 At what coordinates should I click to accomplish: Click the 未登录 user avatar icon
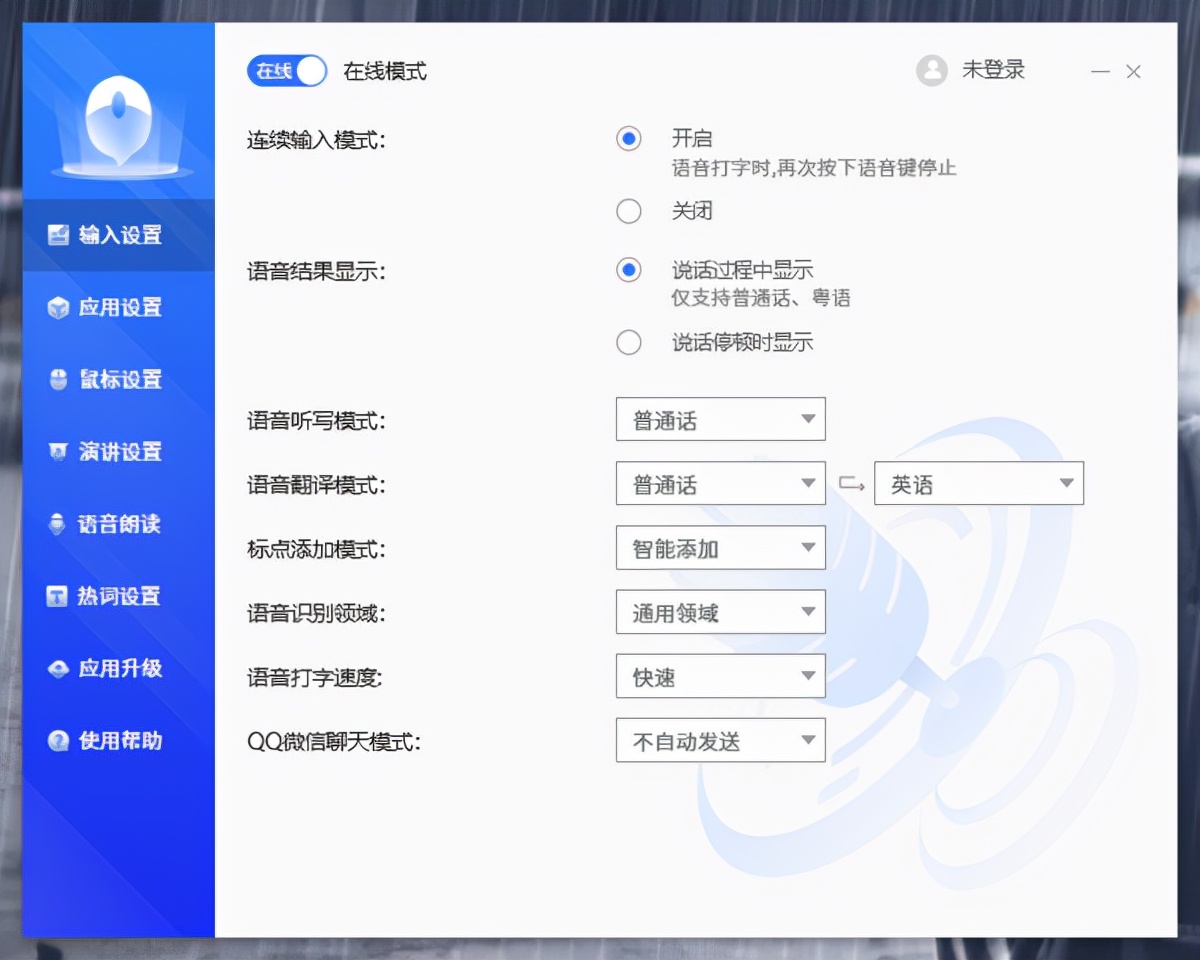point(932,70)
